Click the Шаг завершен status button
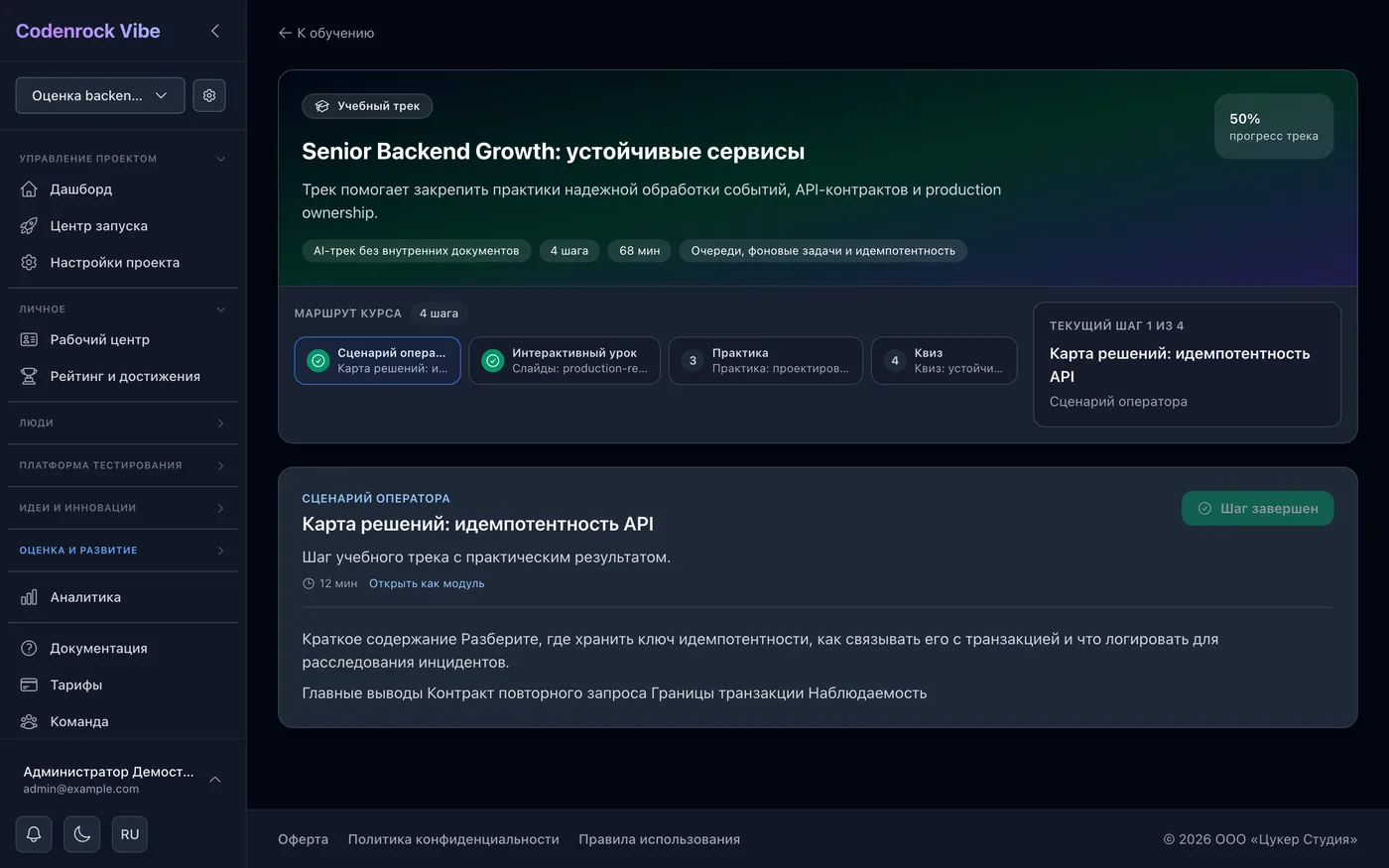 1257,508
